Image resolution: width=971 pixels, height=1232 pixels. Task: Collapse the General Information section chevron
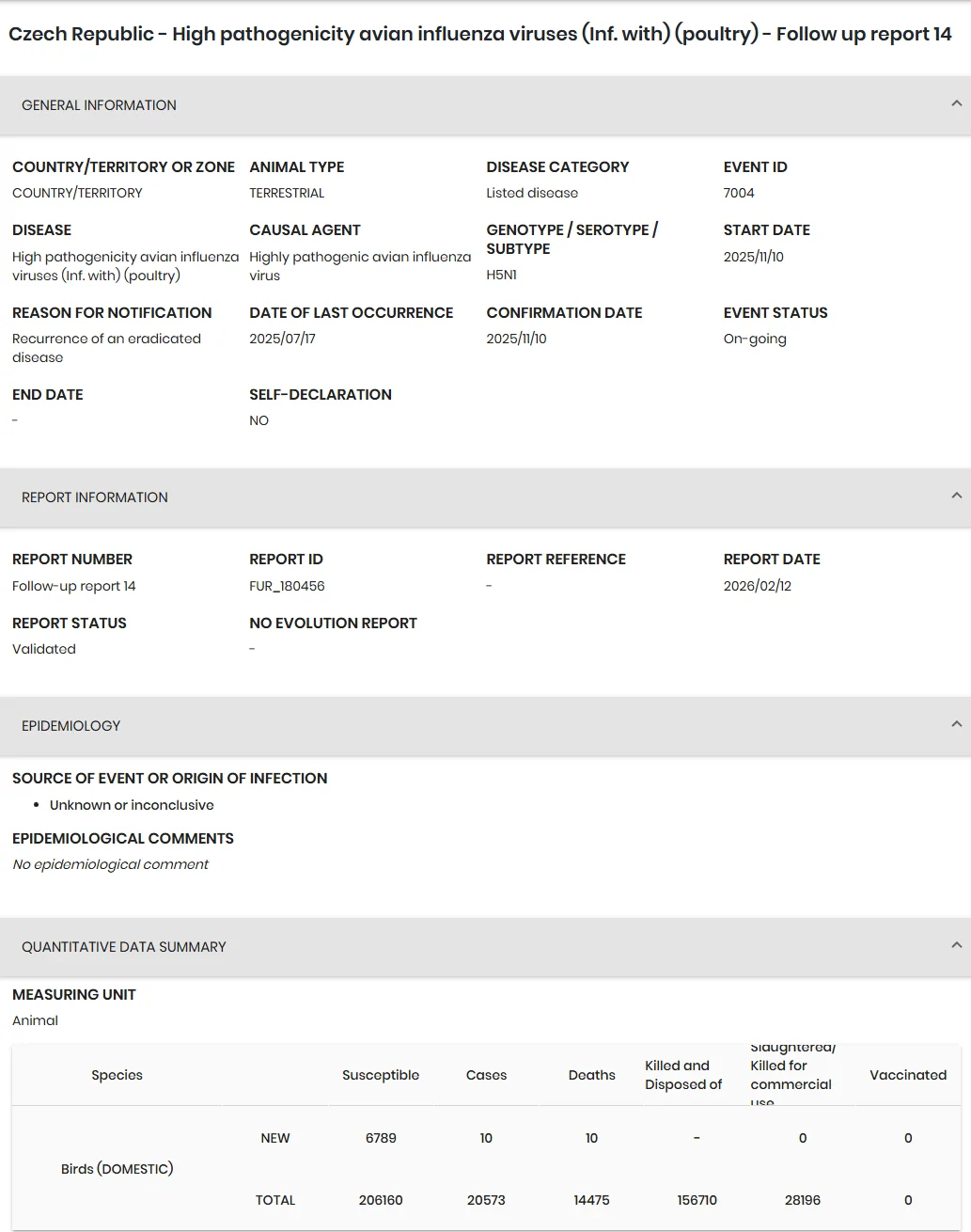pos(956,103)
